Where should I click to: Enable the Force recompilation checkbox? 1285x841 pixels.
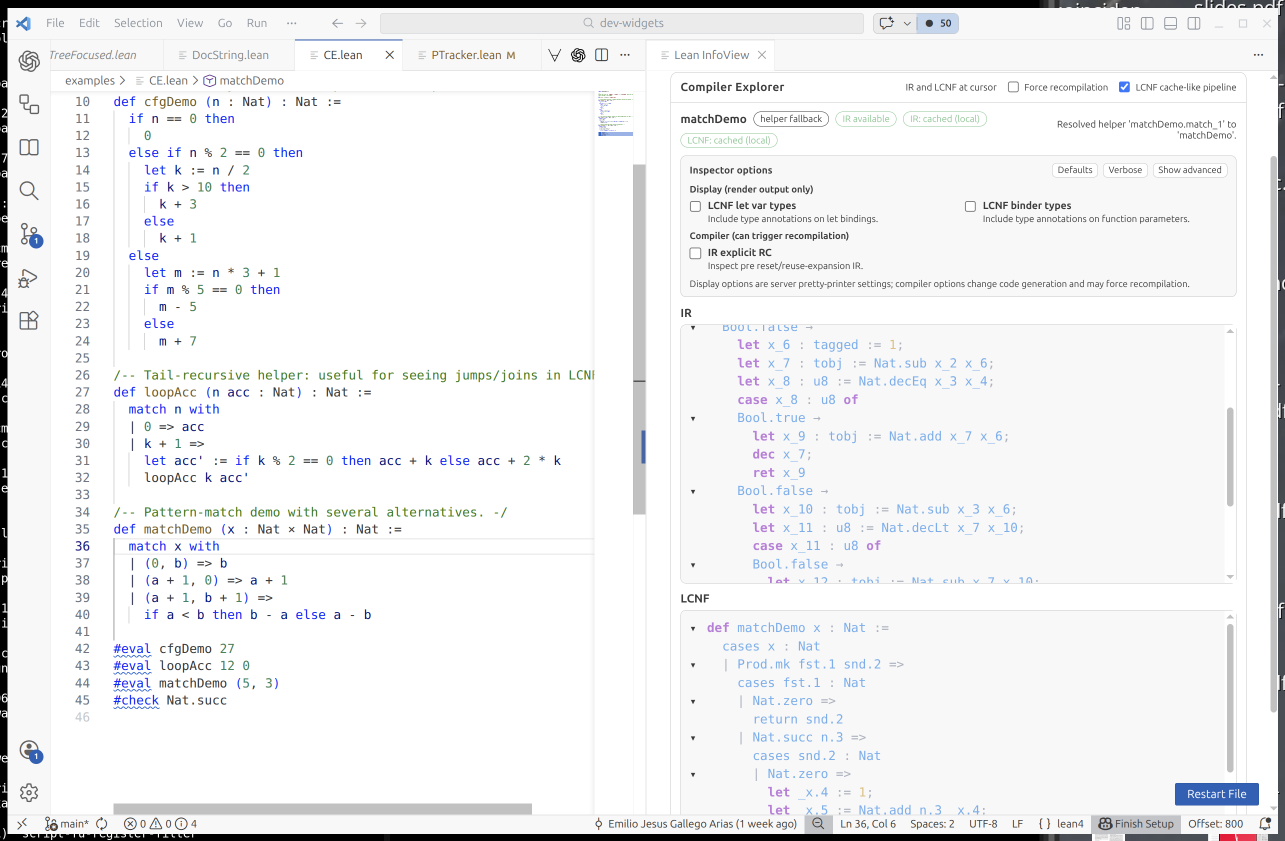pyautogui.click(x=1013, y=87)
